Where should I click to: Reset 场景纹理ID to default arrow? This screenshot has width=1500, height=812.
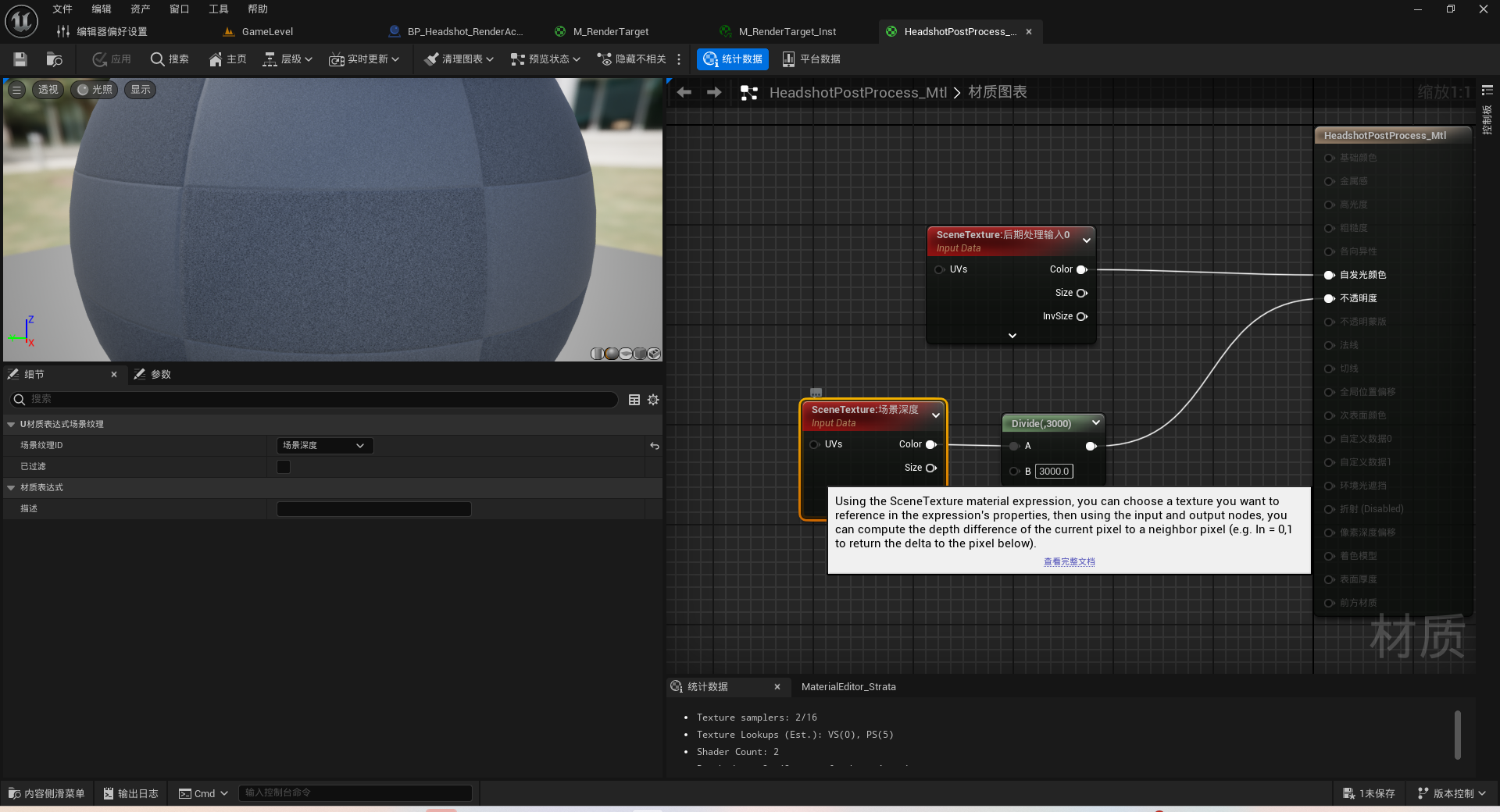(x=655, y=446)
